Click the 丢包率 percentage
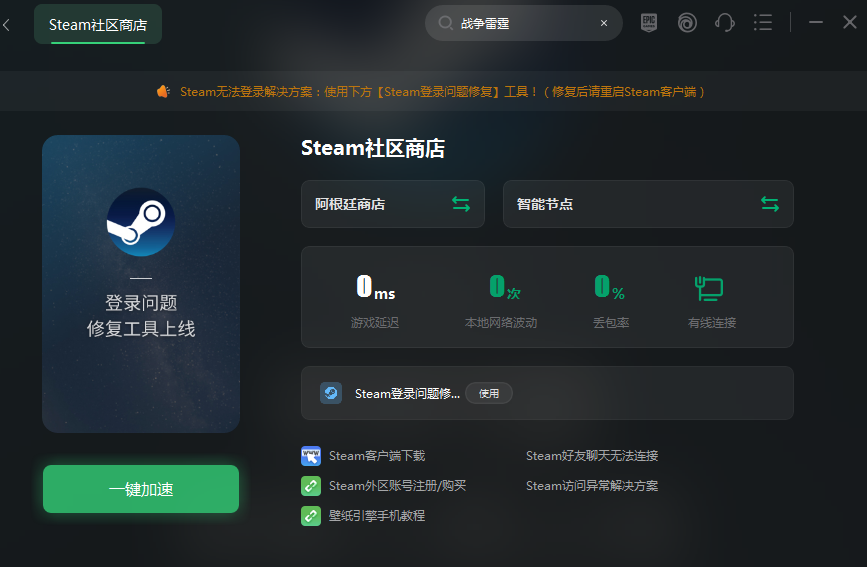This screenshot has width=867, height=567. click(x=609, y=287)
